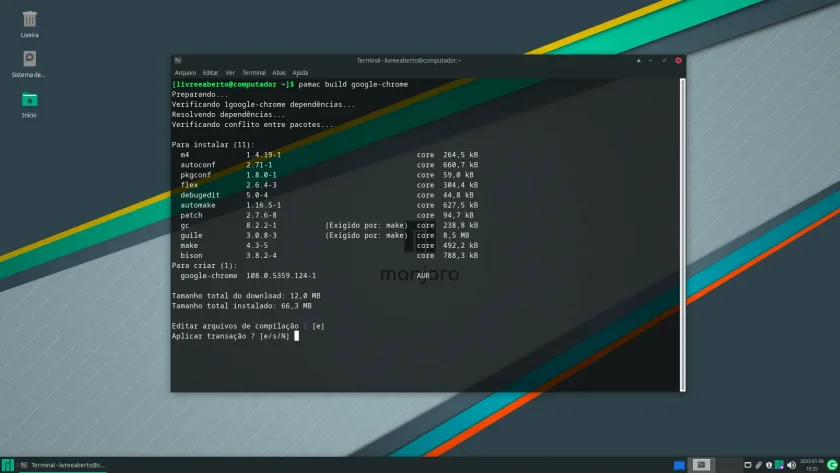Image resolution: width=840 pixels, height=473 pixels.
Task: Open the security shield tray icon
Action: tap(769, 465)
